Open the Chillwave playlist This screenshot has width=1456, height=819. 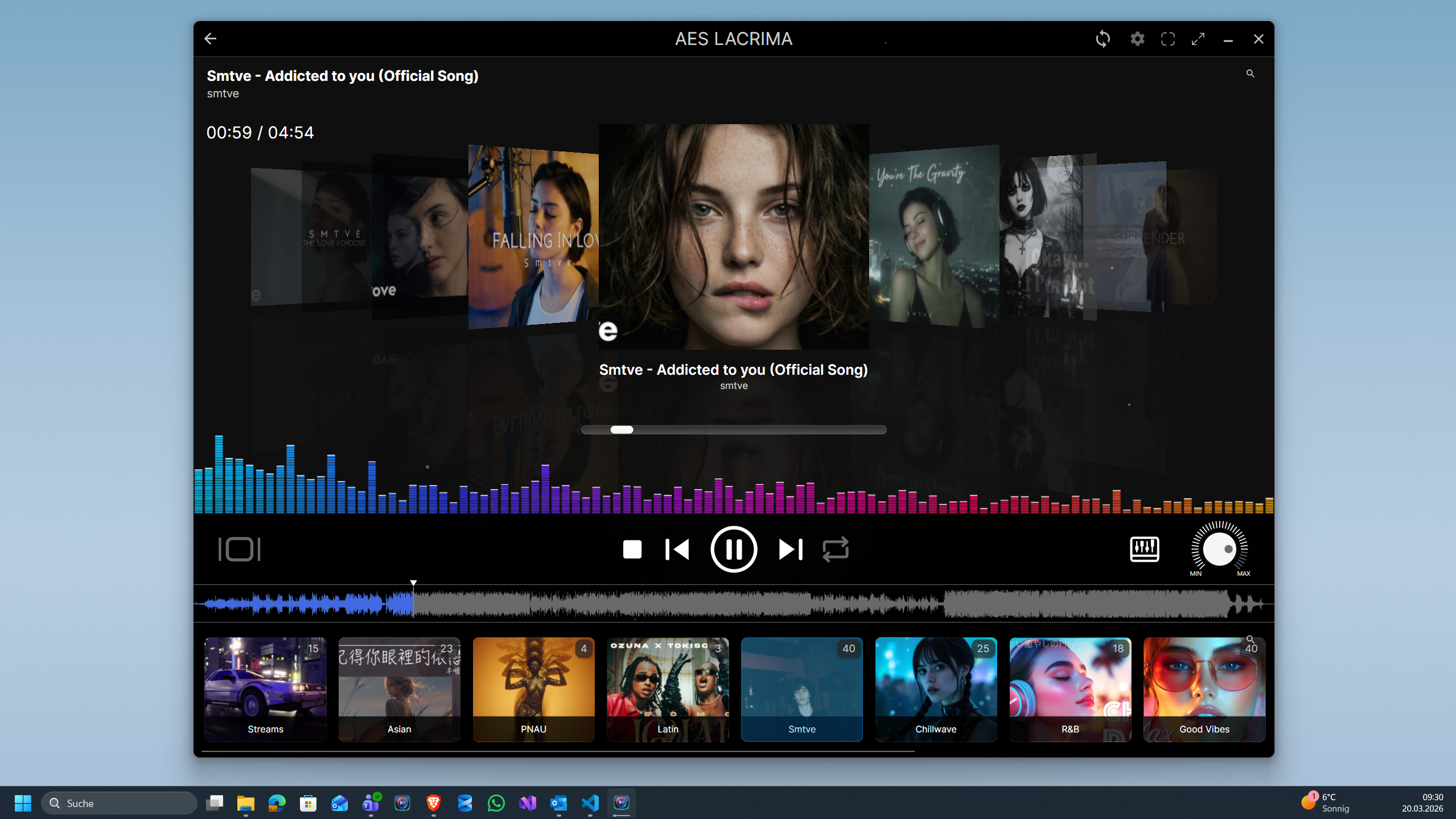[936, 689]
